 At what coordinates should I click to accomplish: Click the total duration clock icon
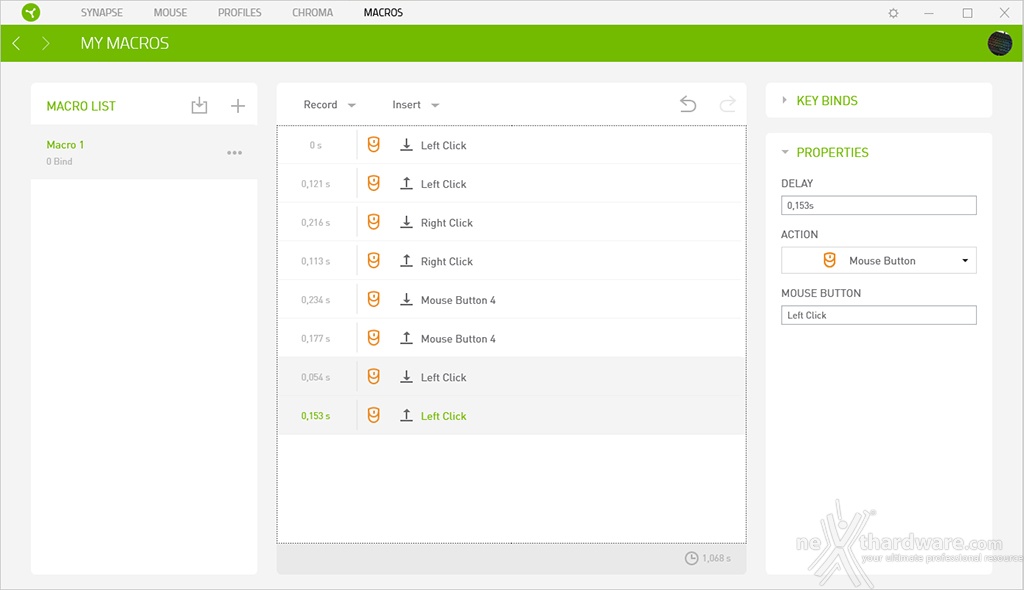(691, 558)
